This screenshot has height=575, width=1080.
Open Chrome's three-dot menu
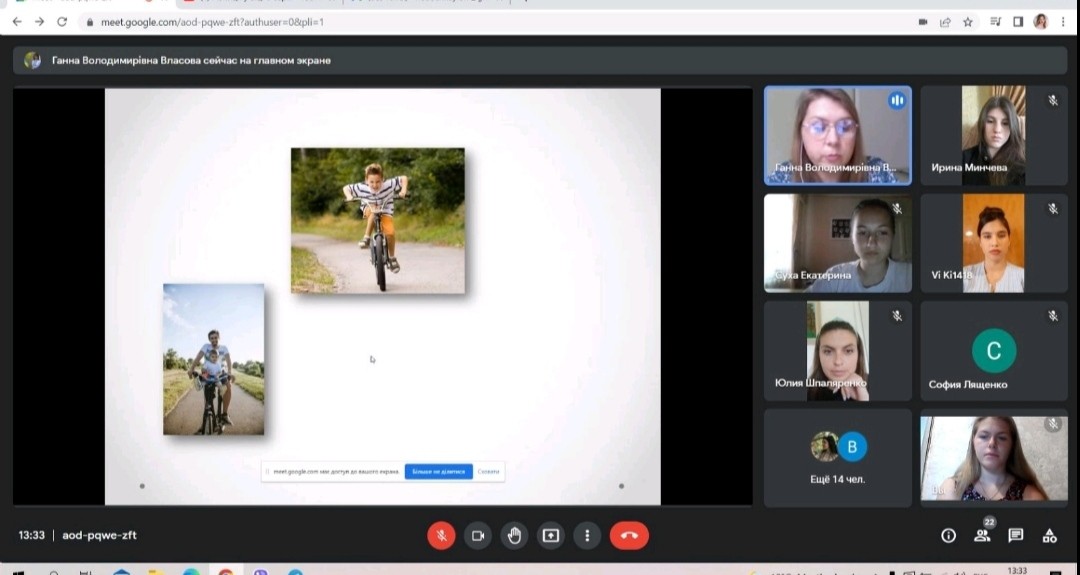pyautogui.click(x=1062, y=21)
